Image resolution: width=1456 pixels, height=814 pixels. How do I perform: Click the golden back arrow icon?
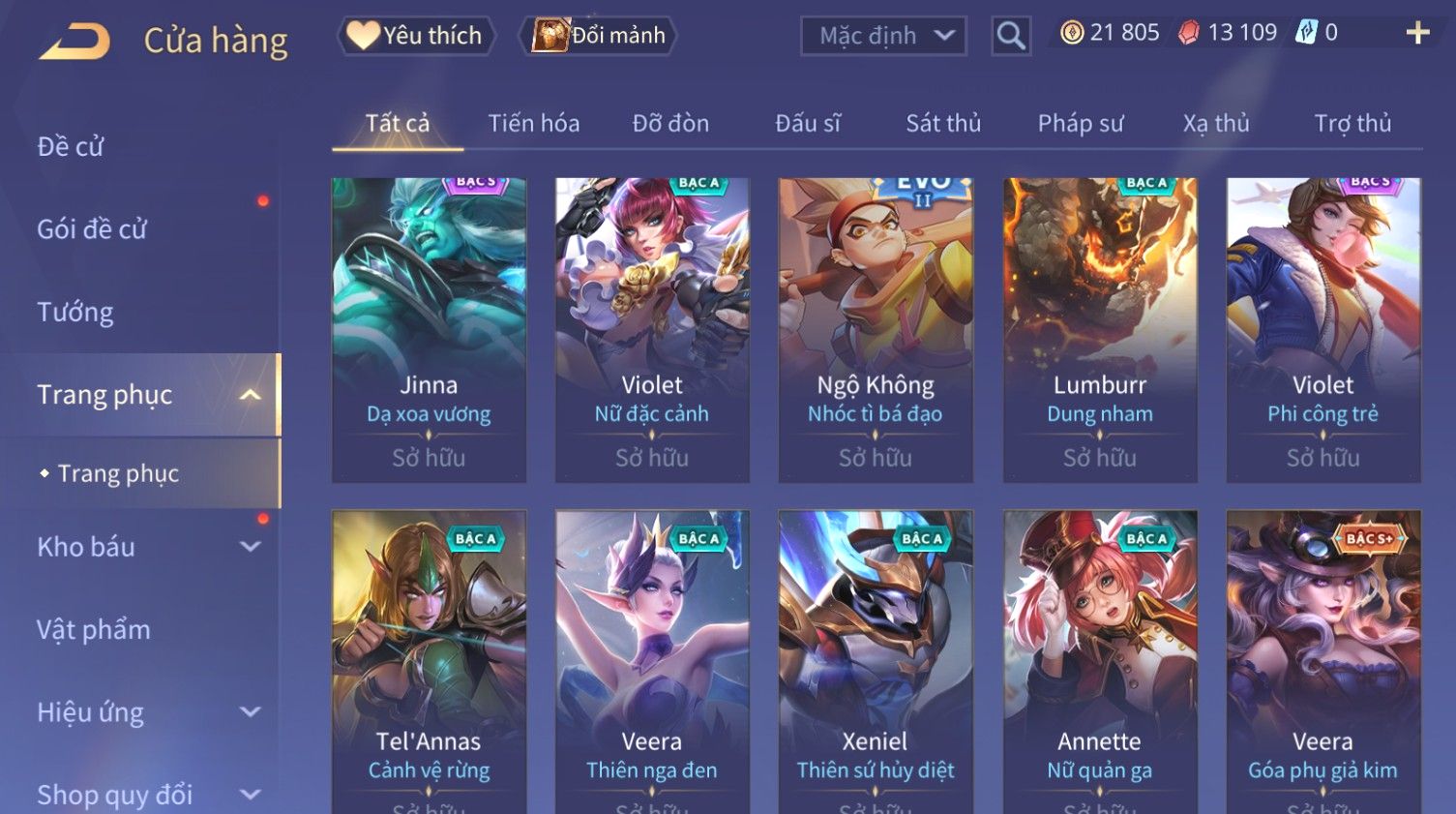pyautogui.click(x=75, y=41)
